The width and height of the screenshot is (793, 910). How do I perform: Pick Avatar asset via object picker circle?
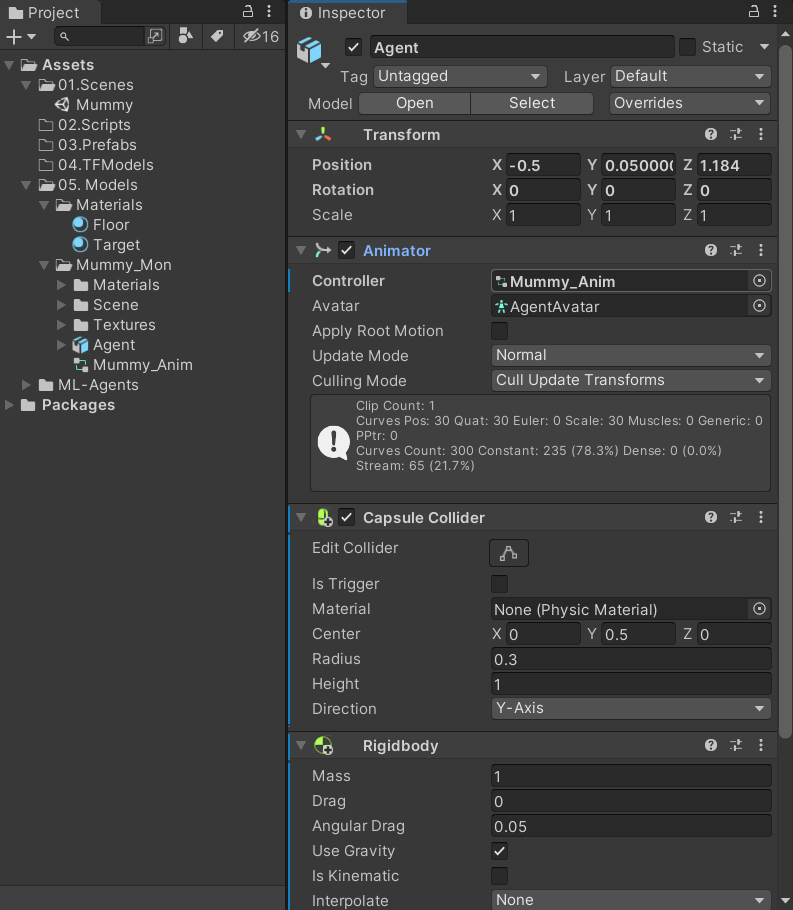[759, 306]
